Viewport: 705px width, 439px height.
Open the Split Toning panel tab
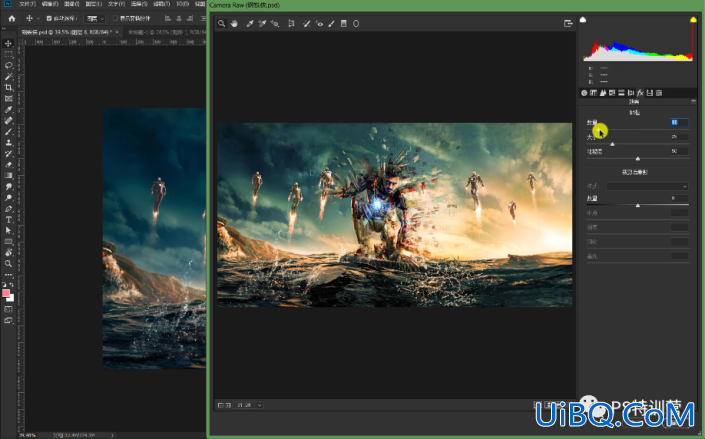tap(621, 93)
